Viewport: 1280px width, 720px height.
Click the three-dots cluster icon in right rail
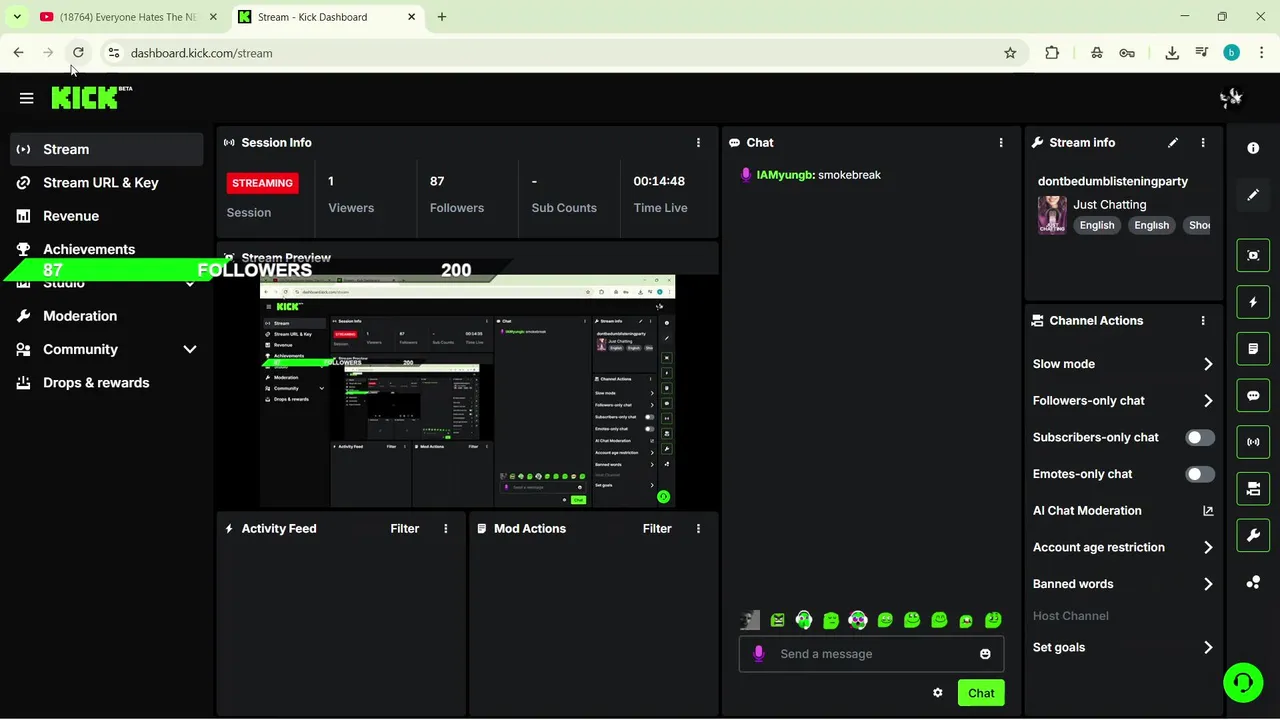1253,582
